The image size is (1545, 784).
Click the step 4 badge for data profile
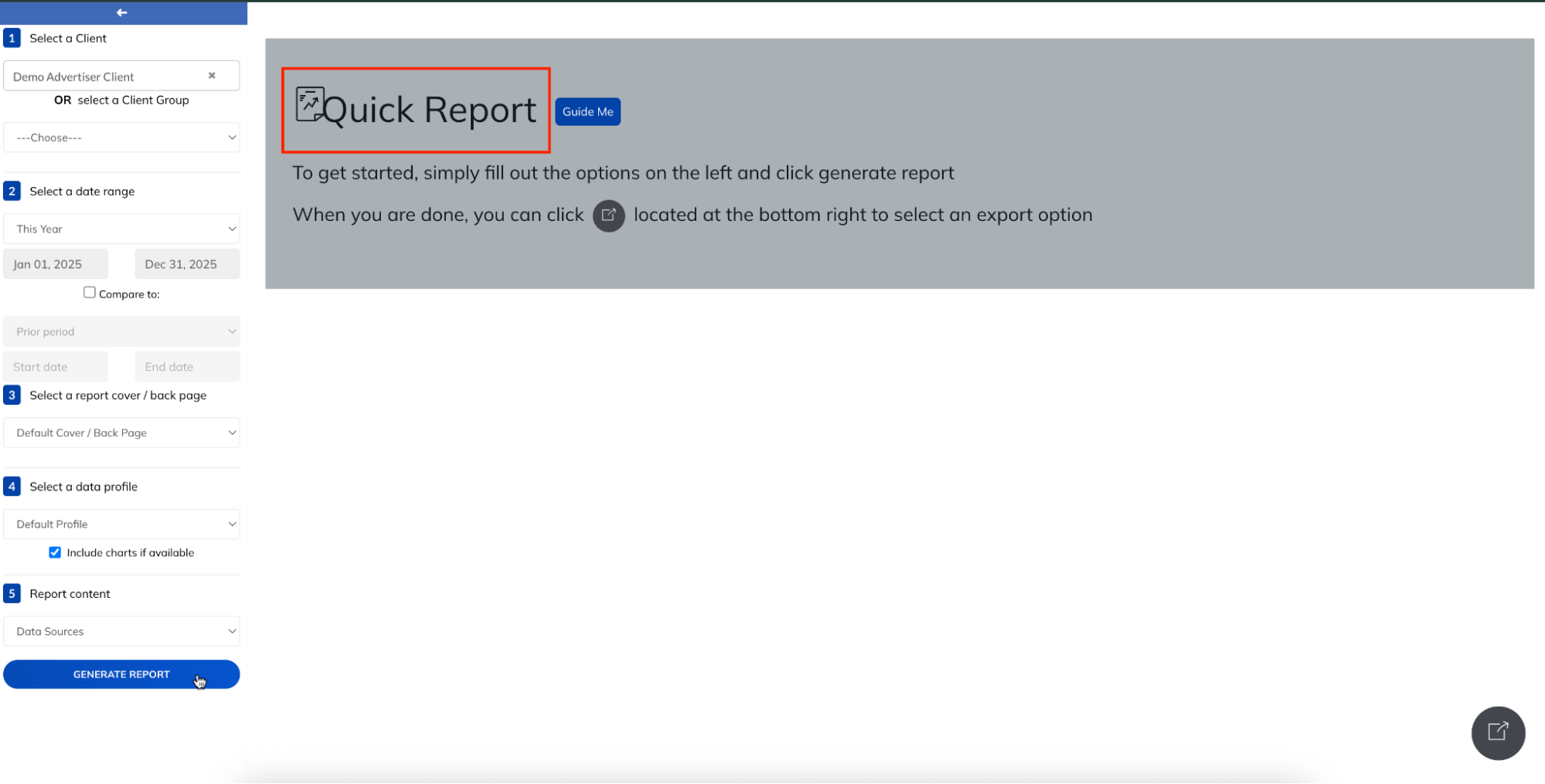[x=12, y=486]
